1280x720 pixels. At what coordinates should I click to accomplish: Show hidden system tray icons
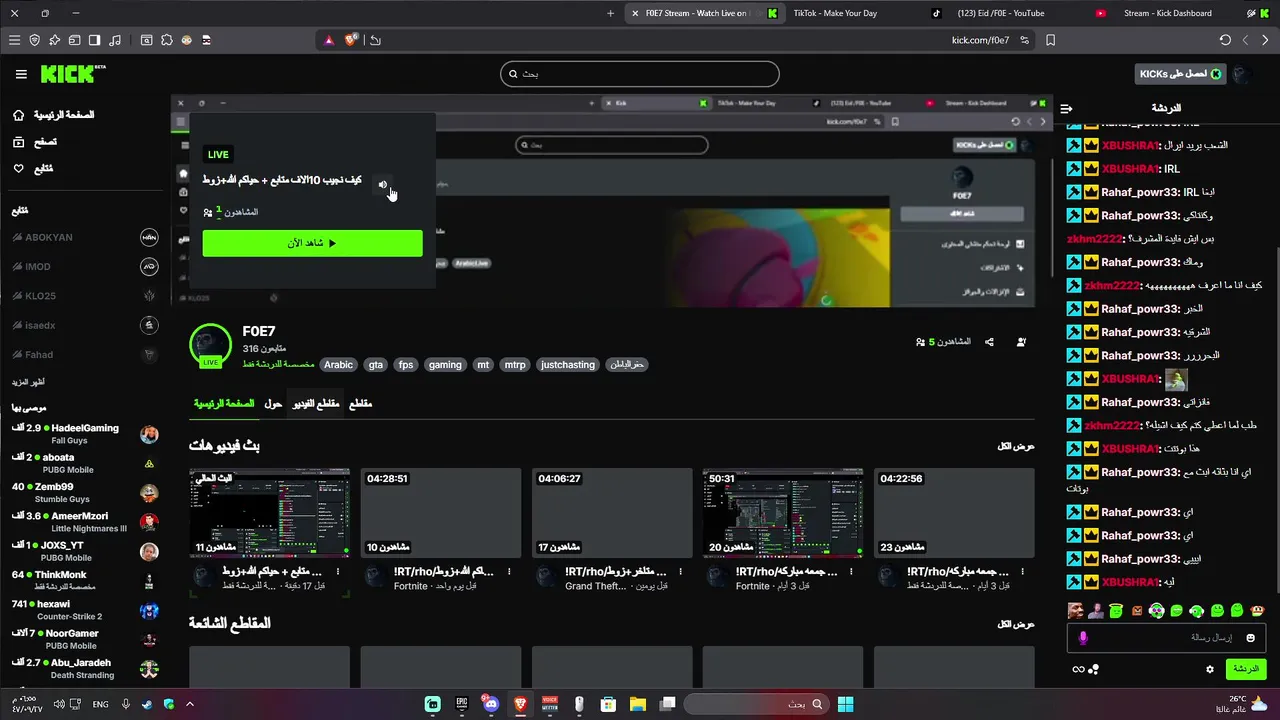tap(189, 704)
